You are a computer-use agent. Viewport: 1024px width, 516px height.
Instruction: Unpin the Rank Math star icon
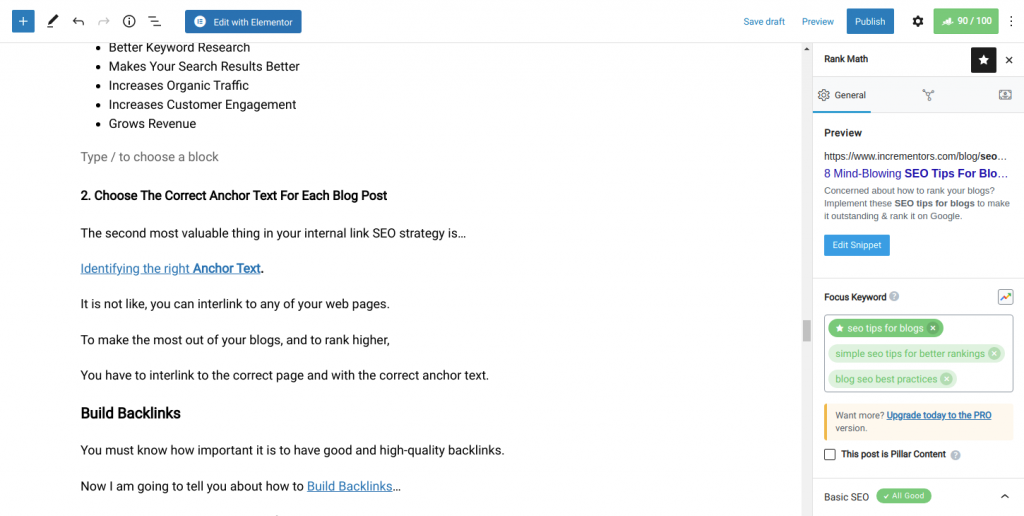pos(984,60)
